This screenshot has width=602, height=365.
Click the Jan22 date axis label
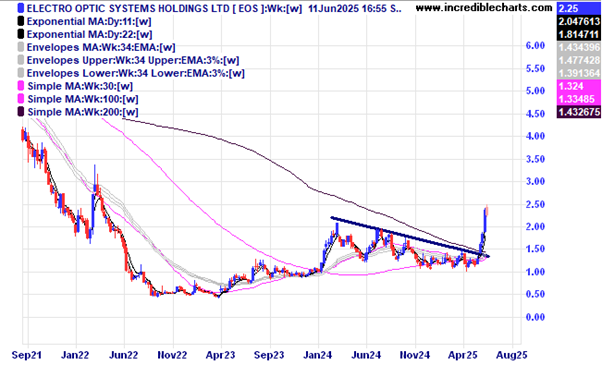point(76,355)
